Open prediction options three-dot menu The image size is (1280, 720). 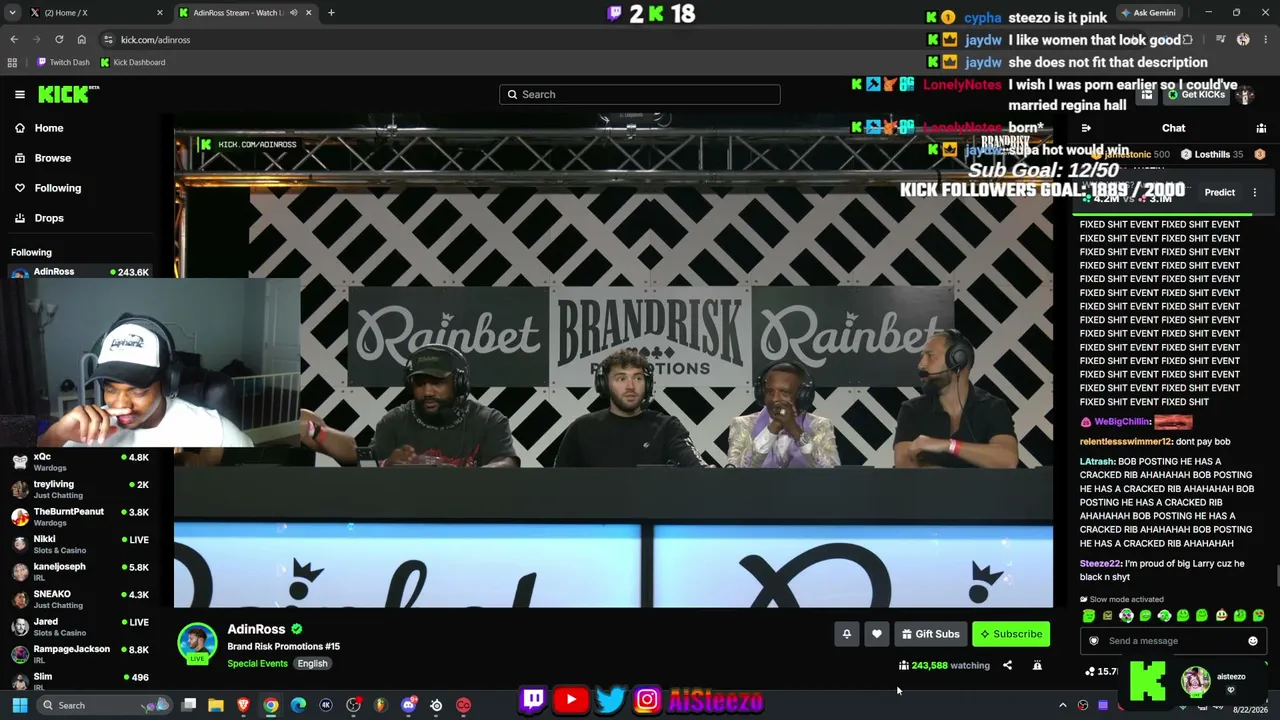coord(1255,192)
